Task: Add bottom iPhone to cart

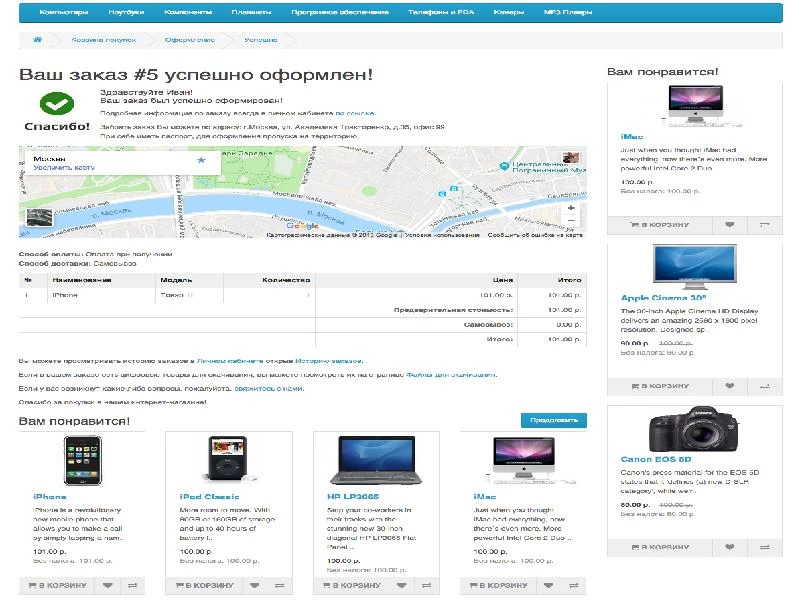Action: [57, 585]
